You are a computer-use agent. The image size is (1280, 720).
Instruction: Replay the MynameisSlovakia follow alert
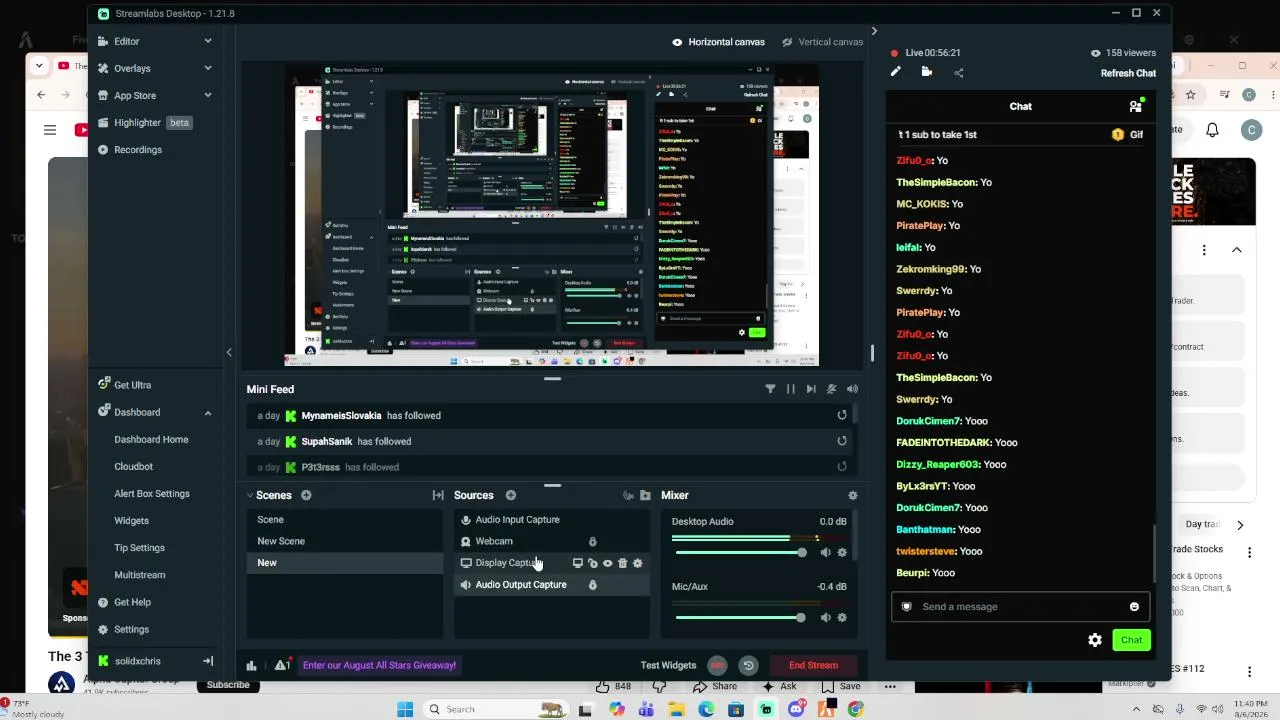(x=842, y=415)
